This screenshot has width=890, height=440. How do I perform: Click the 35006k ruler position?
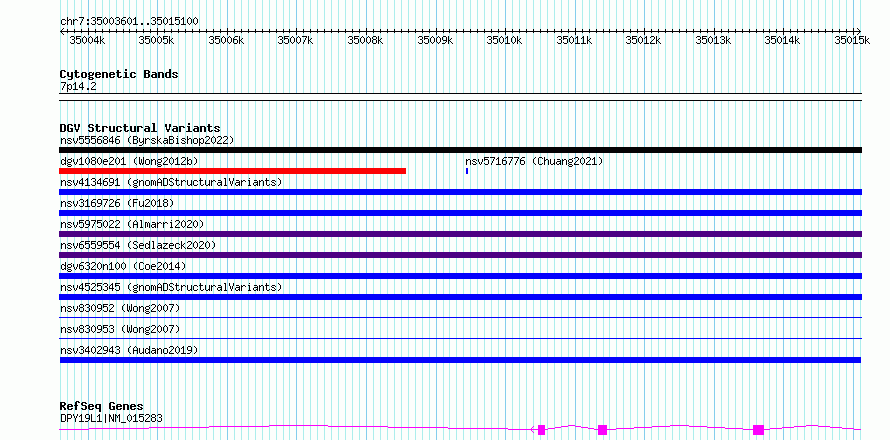click(x=226, y=40)
